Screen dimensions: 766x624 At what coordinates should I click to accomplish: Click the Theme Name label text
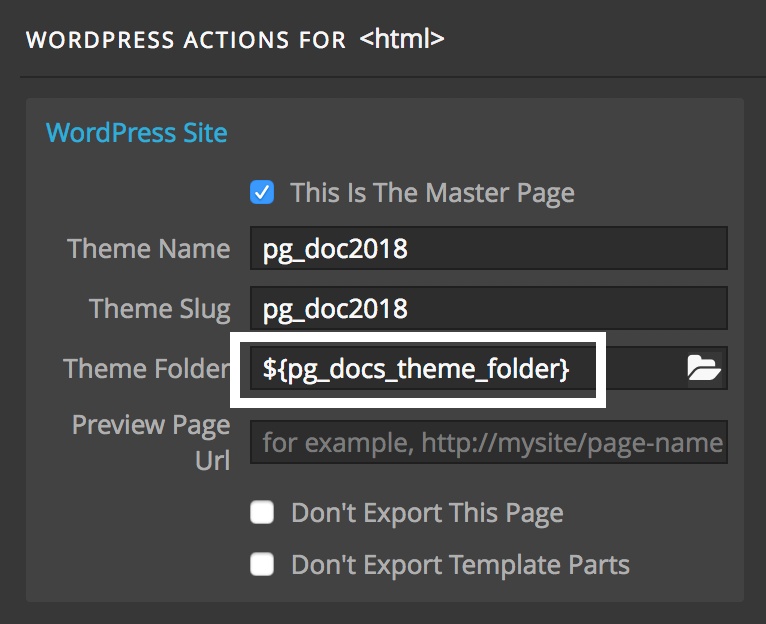click(149, 248)
